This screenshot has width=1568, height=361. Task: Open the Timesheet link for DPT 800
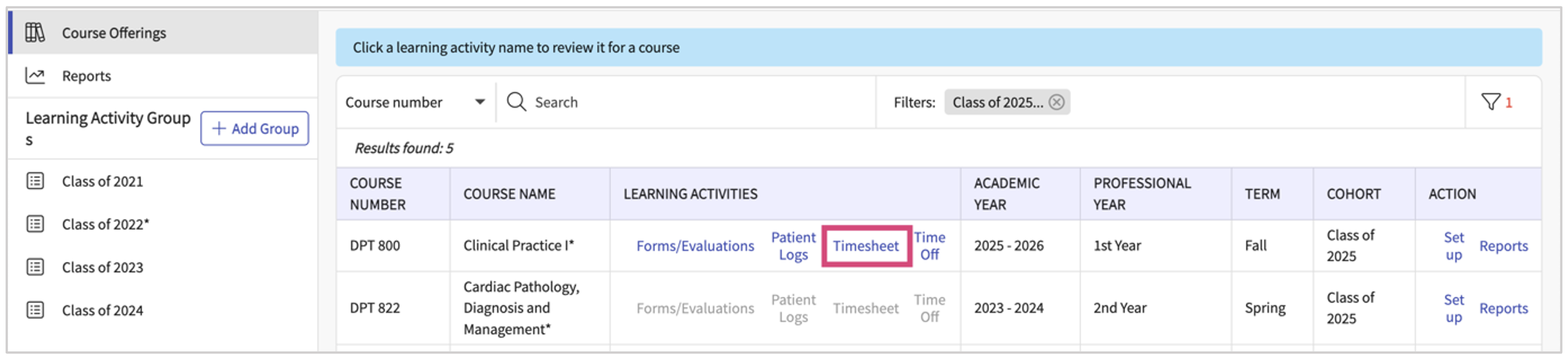[x=865, y=246]
